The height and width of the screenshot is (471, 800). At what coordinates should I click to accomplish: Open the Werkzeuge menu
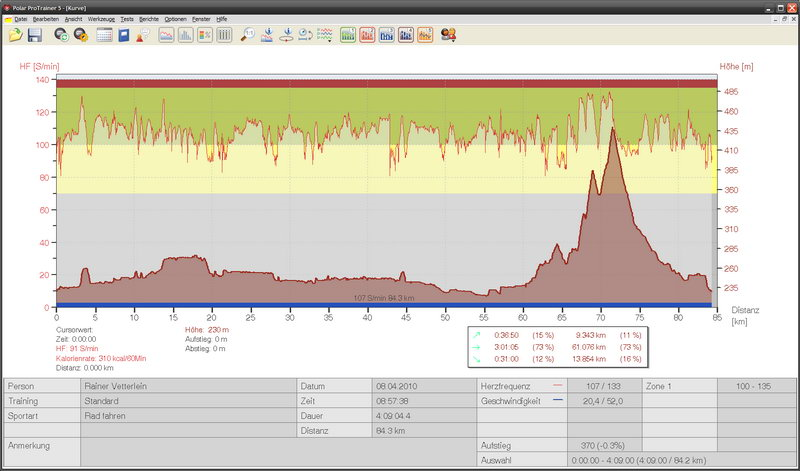point(100,19)
